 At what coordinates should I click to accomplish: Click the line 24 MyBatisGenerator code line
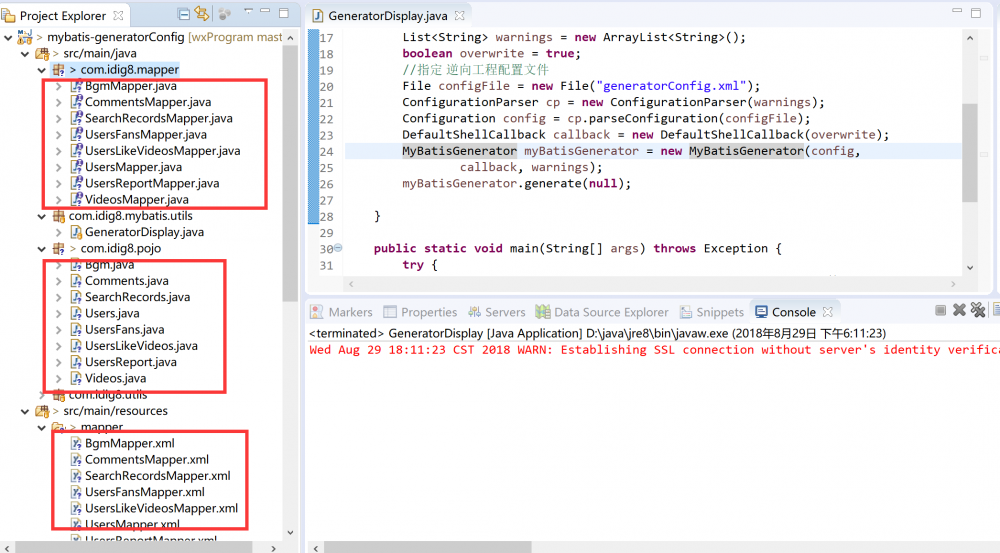(x=653, y=151)
